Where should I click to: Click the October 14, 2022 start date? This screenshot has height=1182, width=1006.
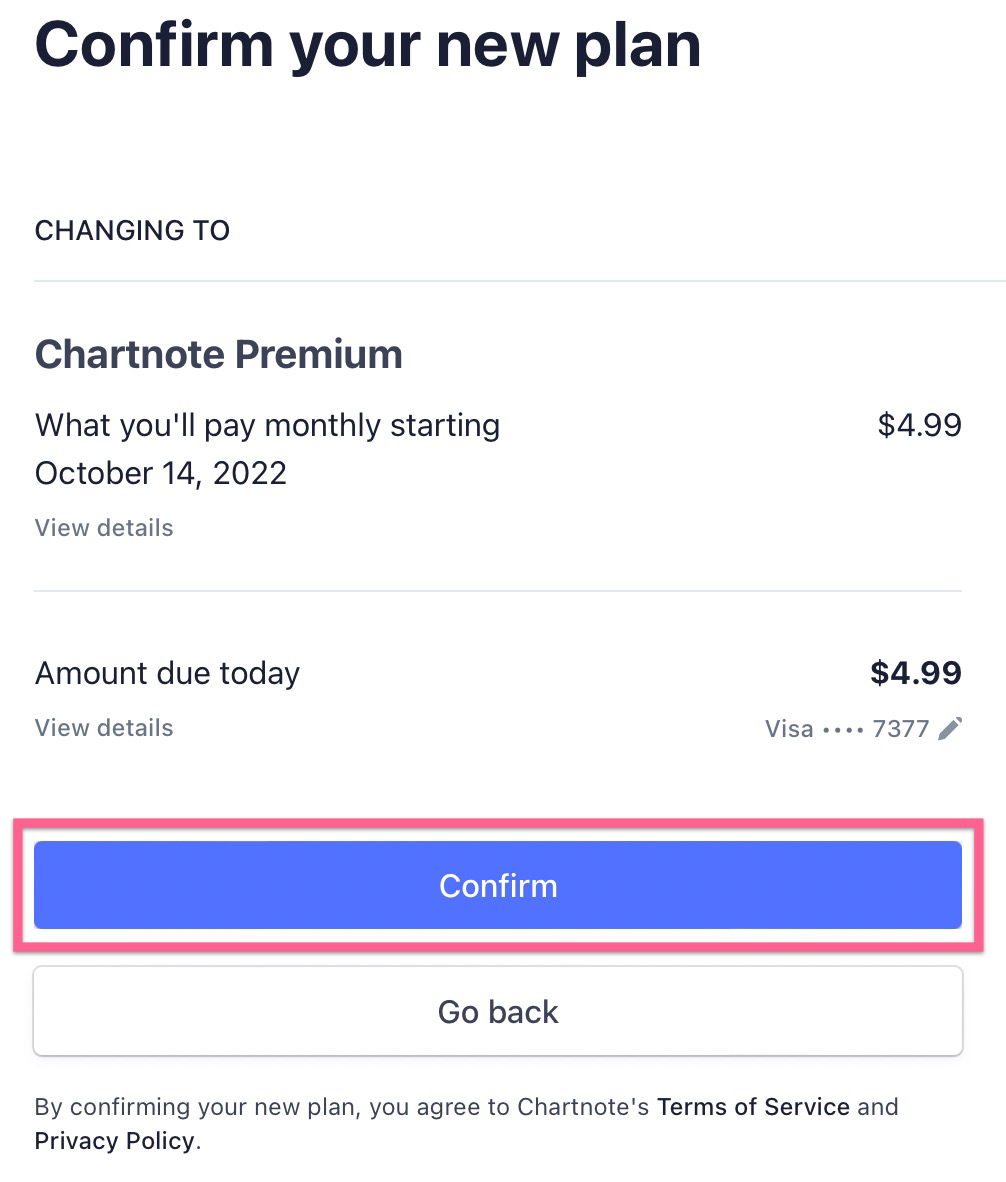(161, 473)
